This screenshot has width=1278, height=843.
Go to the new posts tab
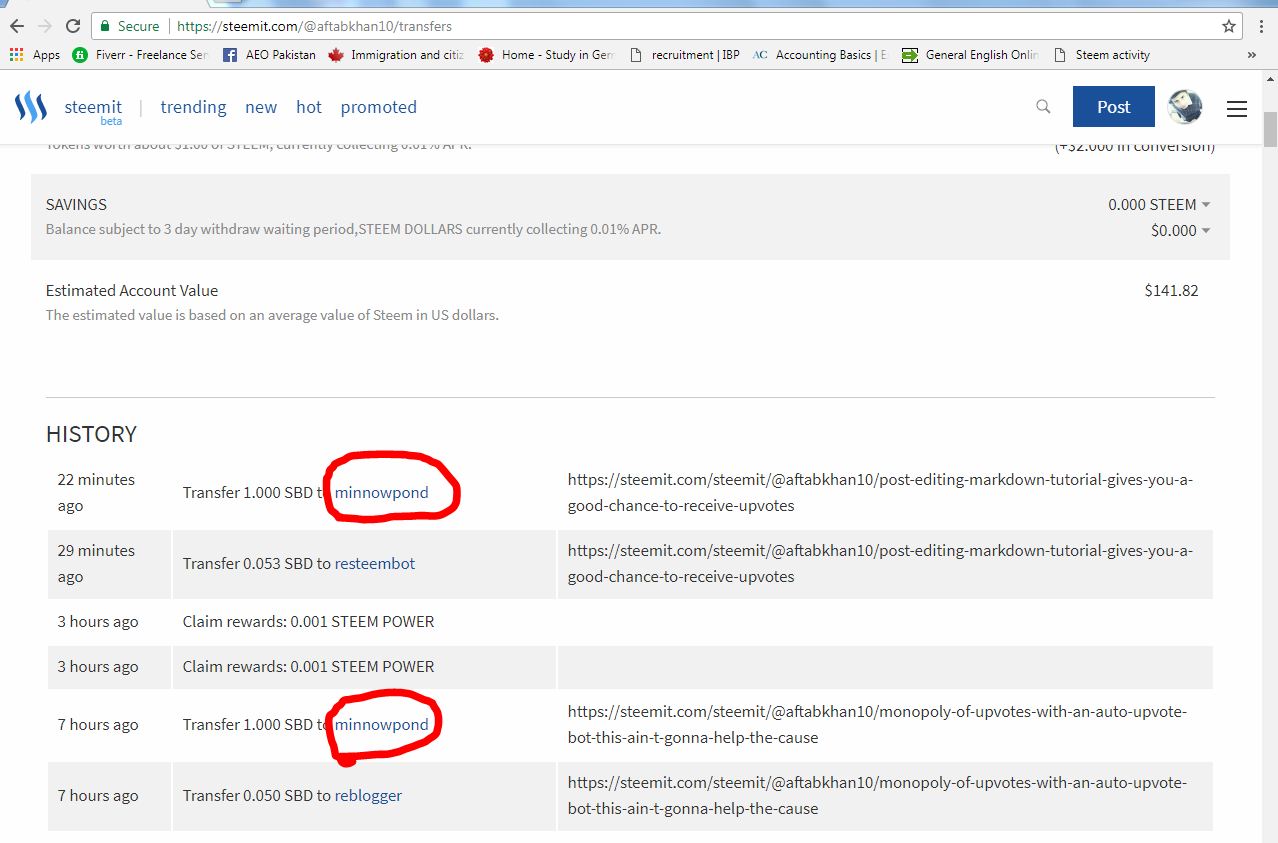(261, 107)
